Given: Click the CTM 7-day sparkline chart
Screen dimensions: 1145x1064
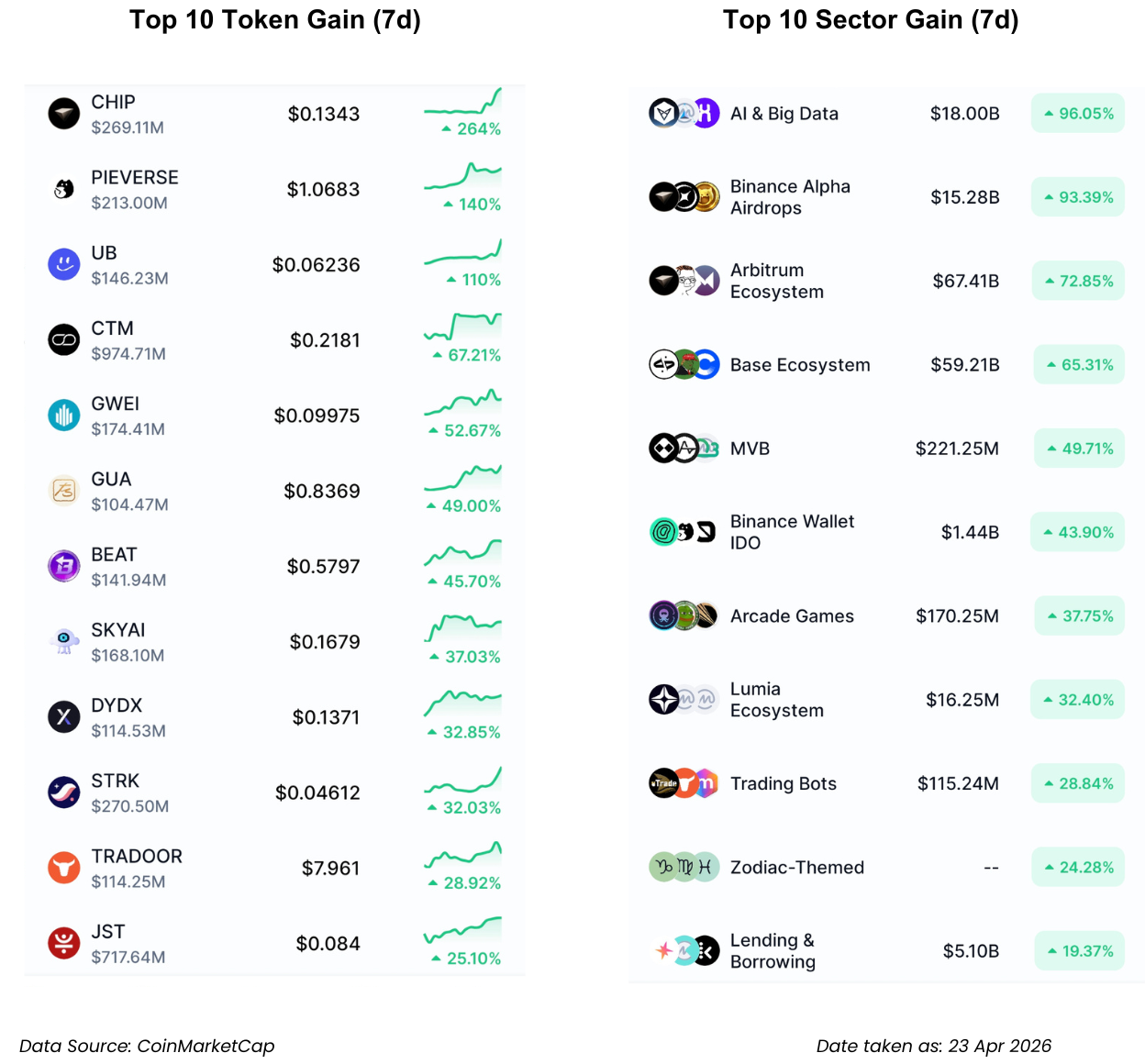Looking at the screenshot, I should [x=462, y=326].
